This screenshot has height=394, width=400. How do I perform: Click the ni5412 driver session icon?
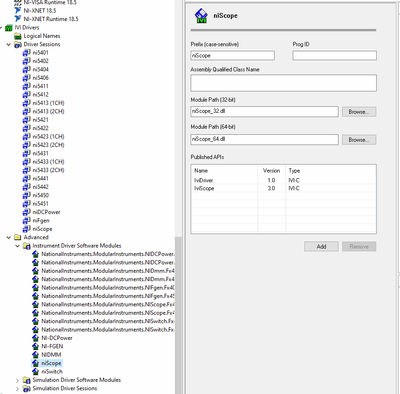[x=27, y=95]
